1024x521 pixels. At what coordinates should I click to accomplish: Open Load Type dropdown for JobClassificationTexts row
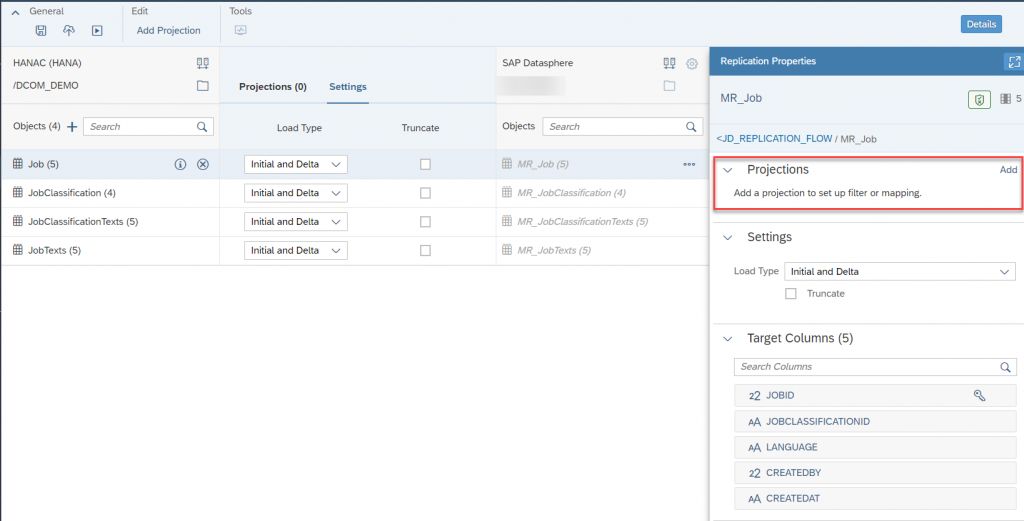[x=296, y=222]
